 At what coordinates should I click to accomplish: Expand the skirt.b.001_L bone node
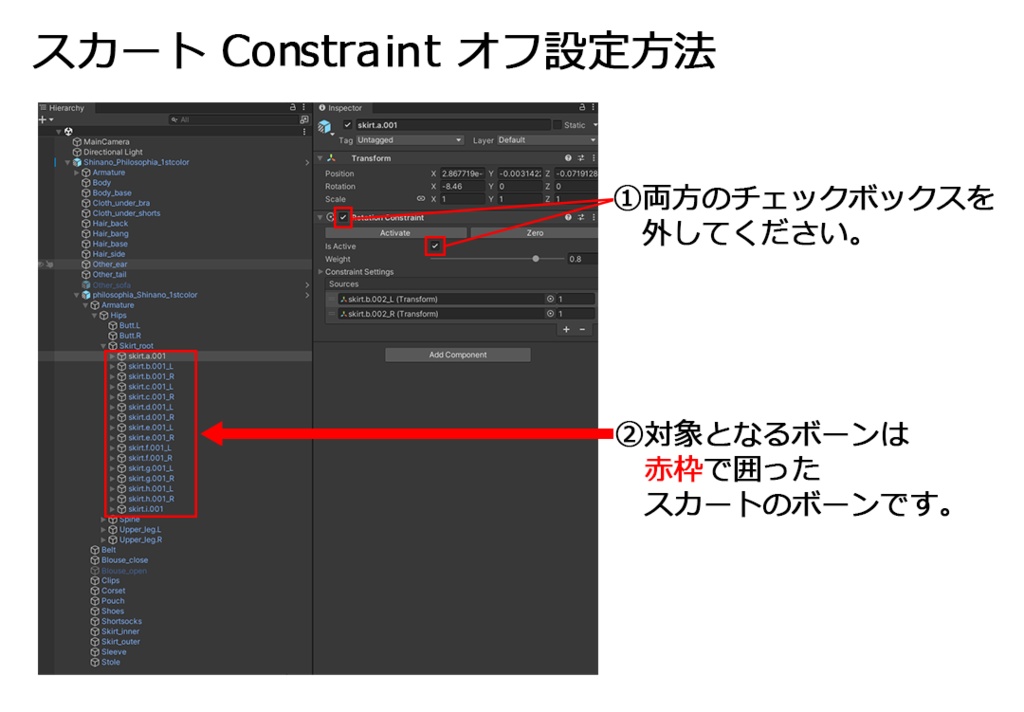112,366
